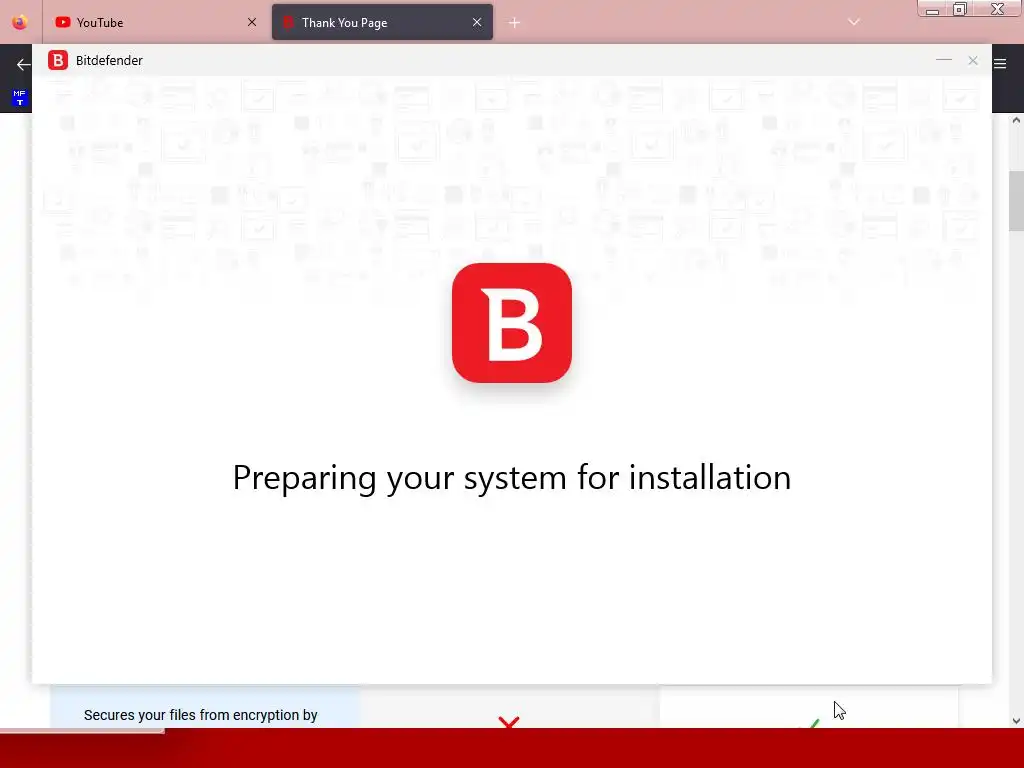The width and height of the screenshot is (1024, 768).
Task: Click 'Preparing your system for installation' text
Action: (x=512, y=477)
